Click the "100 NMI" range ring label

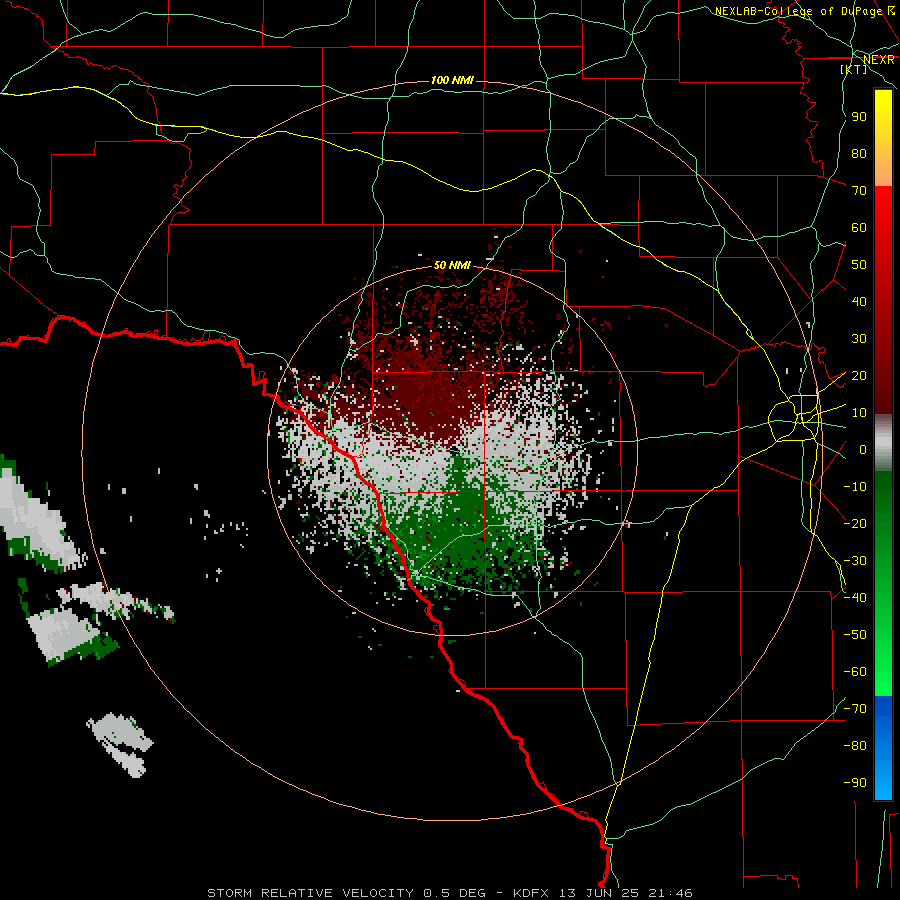click(452, 80)
